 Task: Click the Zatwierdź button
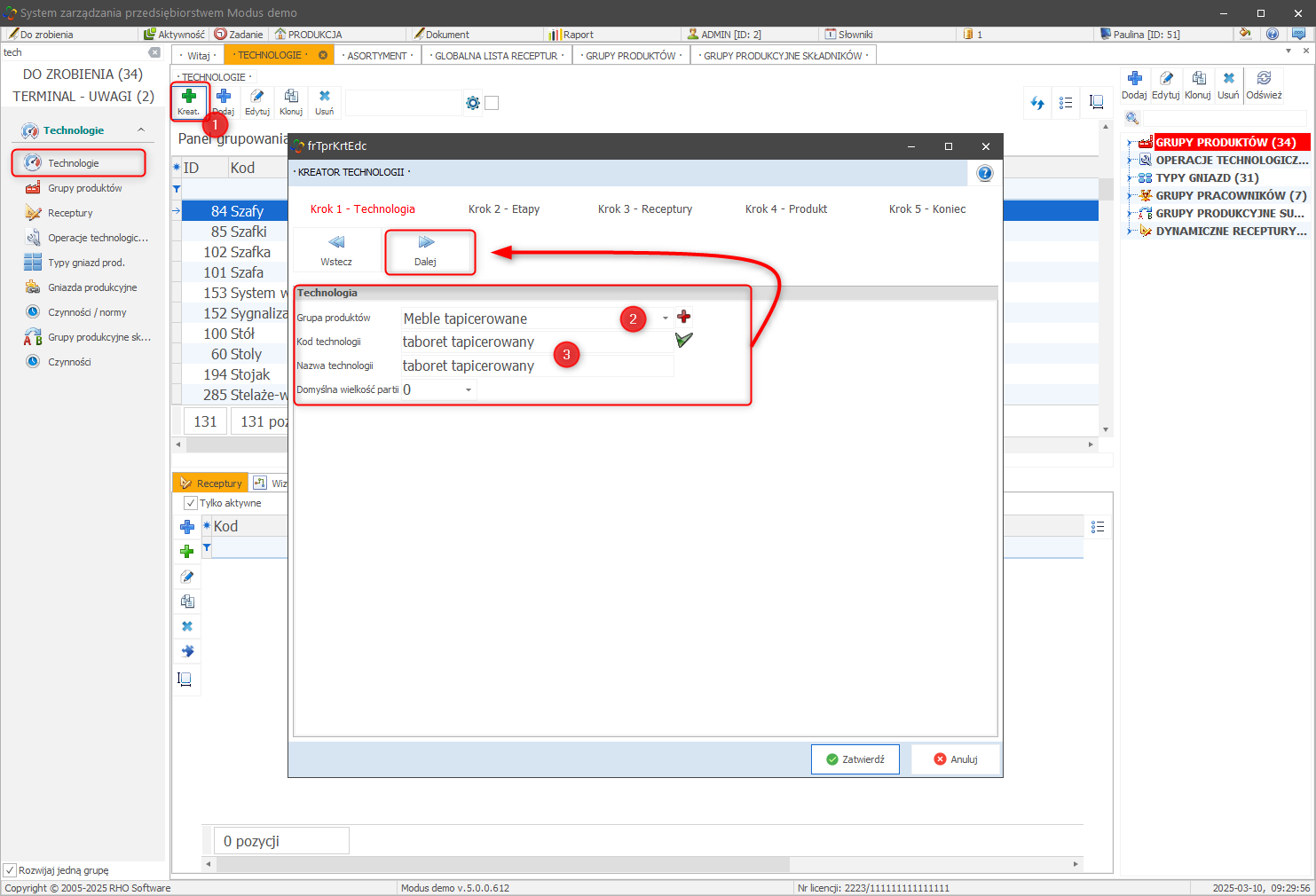click(855, 759)
